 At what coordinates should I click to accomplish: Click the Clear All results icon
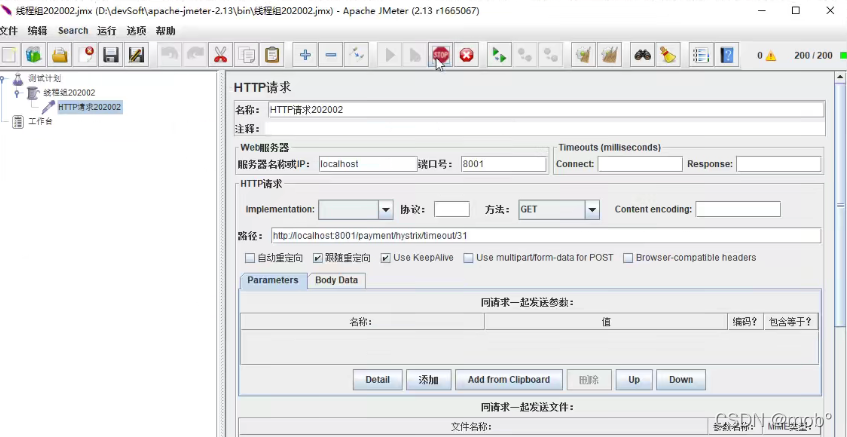pyautogui.click(x=609, y=55)
